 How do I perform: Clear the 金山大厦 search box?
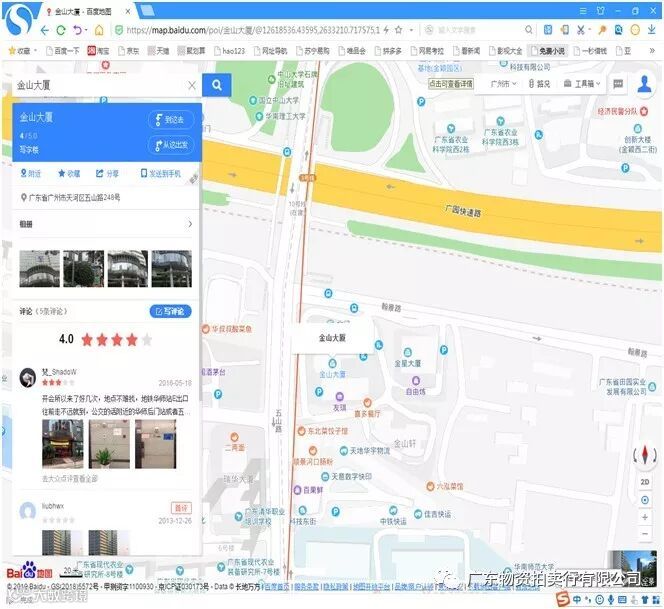pos(192,86)
